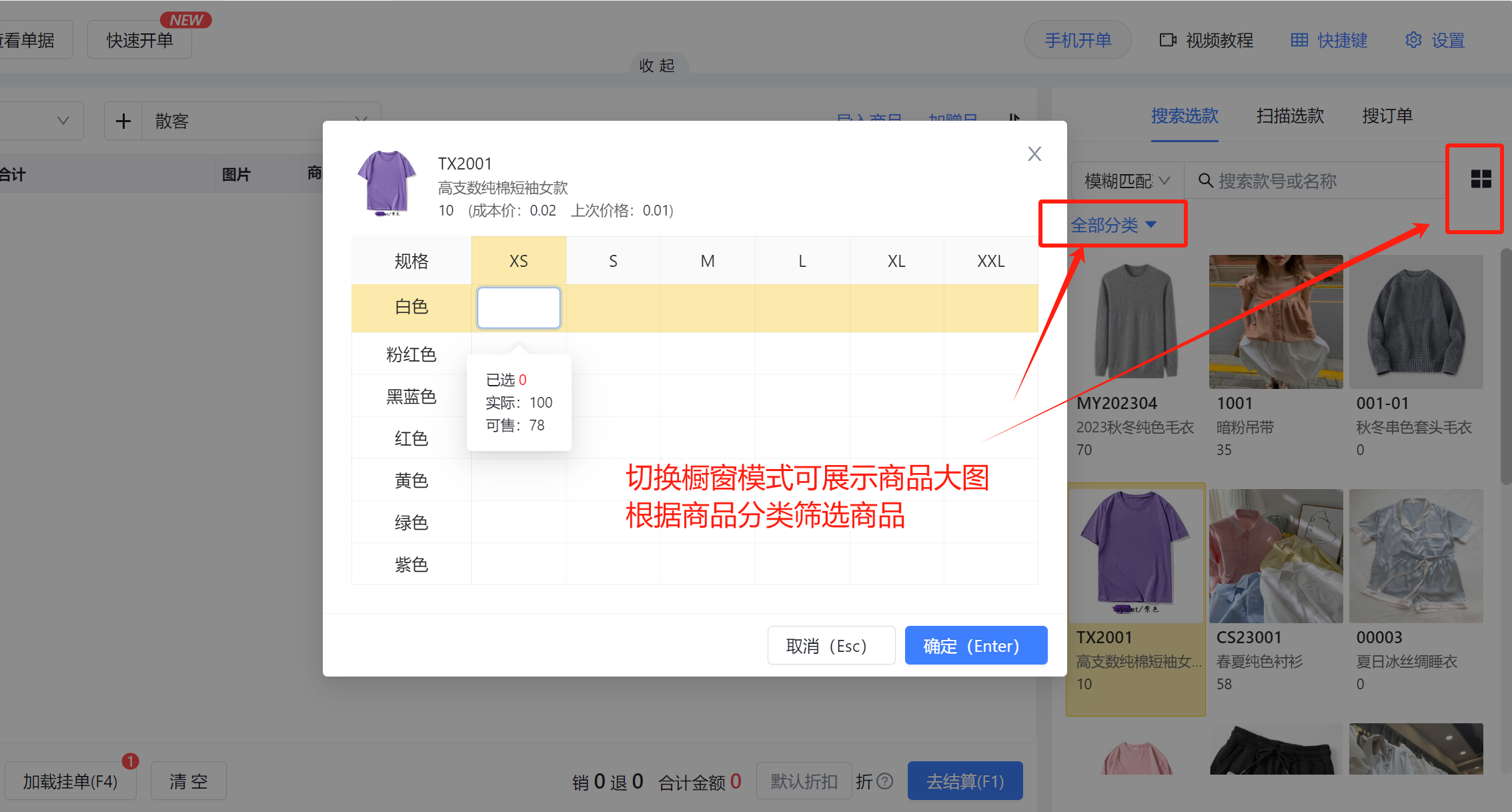Select the CS23001 春夏纯色衬衫 thumbnail
Image resolution: width=1512 pixels, height=812 pixels.
pos(1276,556)
